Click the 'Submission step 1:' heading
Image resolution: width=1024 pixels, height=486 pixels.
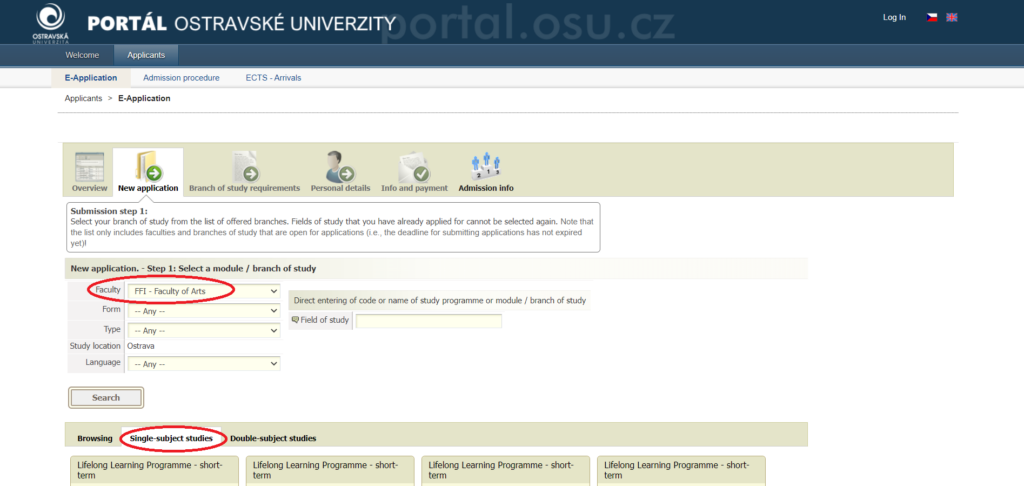109,212
